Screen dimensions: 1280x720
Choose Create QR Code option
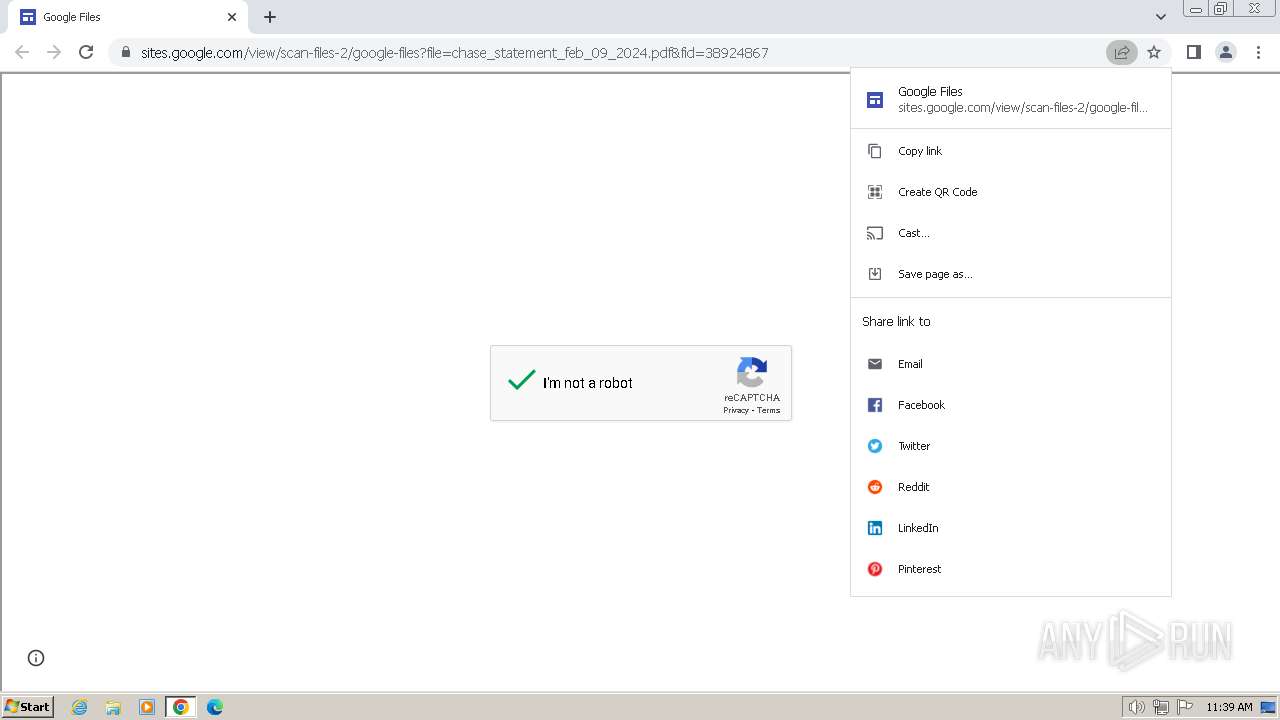[x=1010, y=192]
